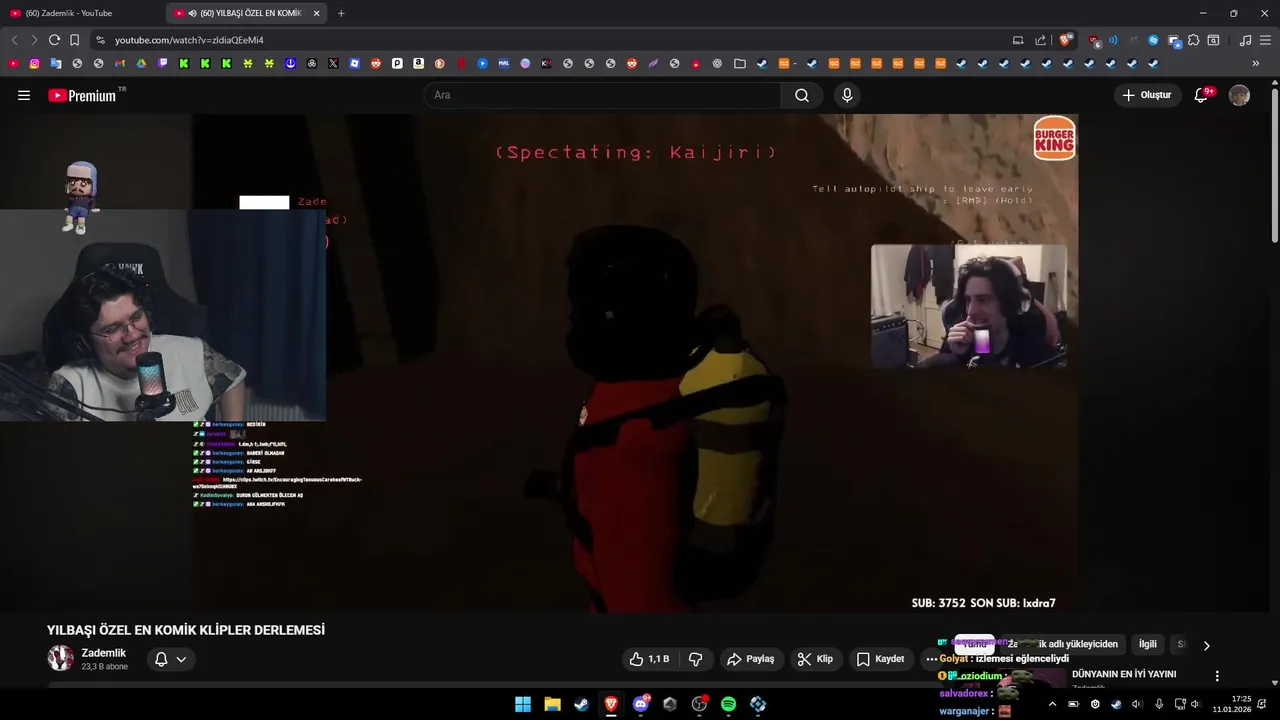Open the bookmarks folder icon
Screen dimensions: 1280x720
(740, 63)
